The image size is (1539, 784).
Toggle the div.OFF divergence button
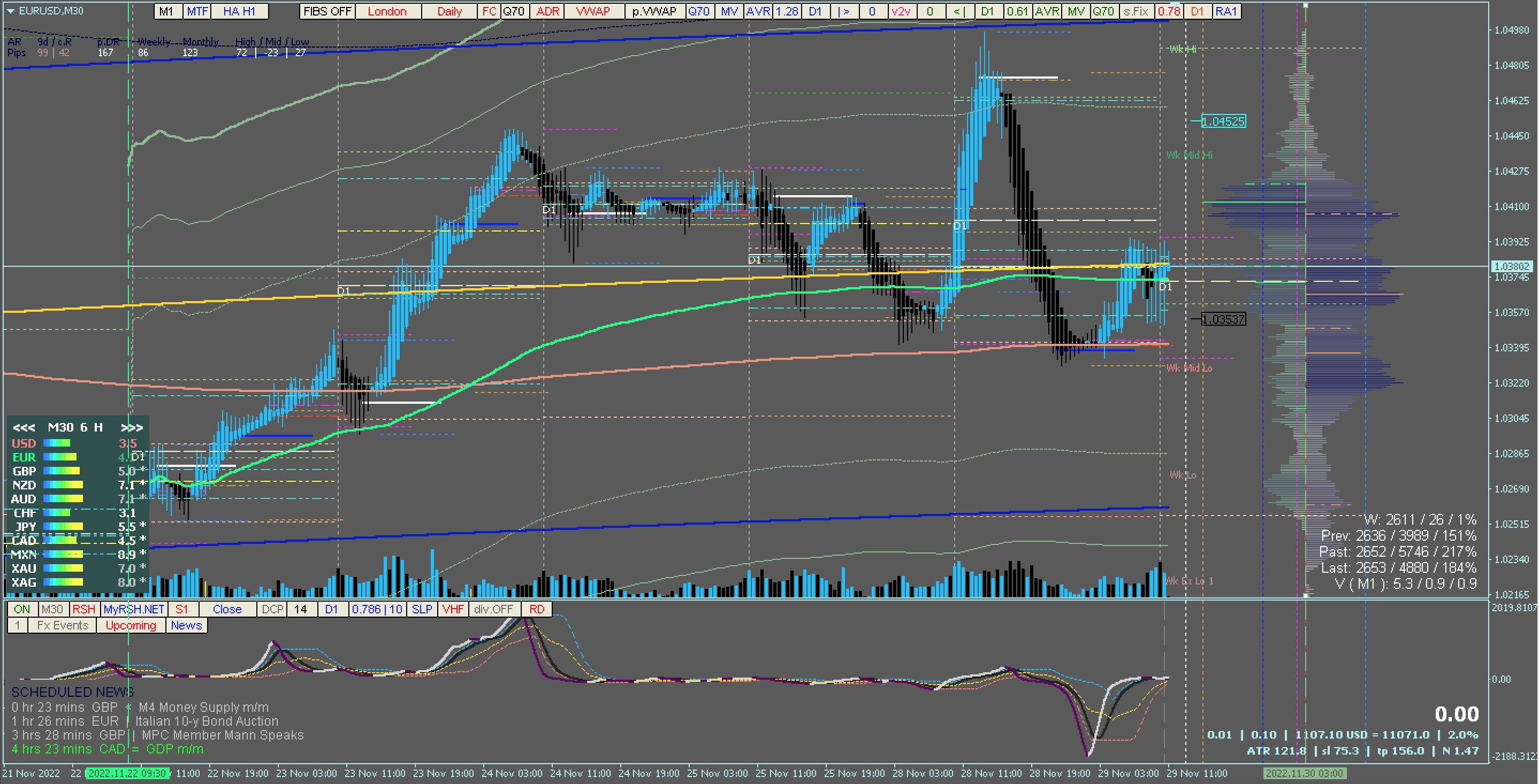point(493,609)
